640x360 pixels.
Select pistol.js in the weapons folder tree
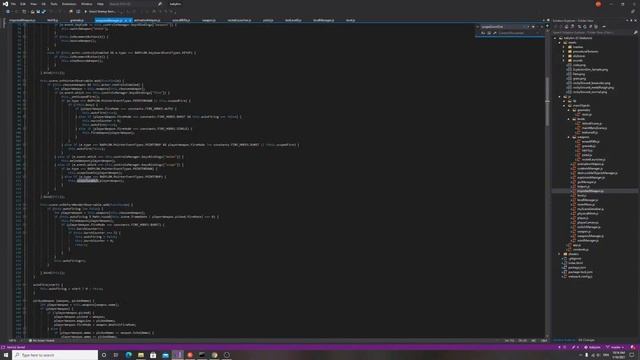pos(587,155)
